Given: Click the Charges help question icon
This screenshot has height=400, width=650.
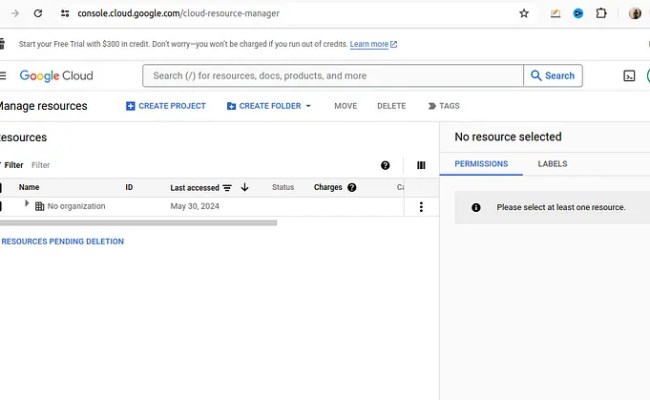Looking at the screenshot, I should point(352,187).
